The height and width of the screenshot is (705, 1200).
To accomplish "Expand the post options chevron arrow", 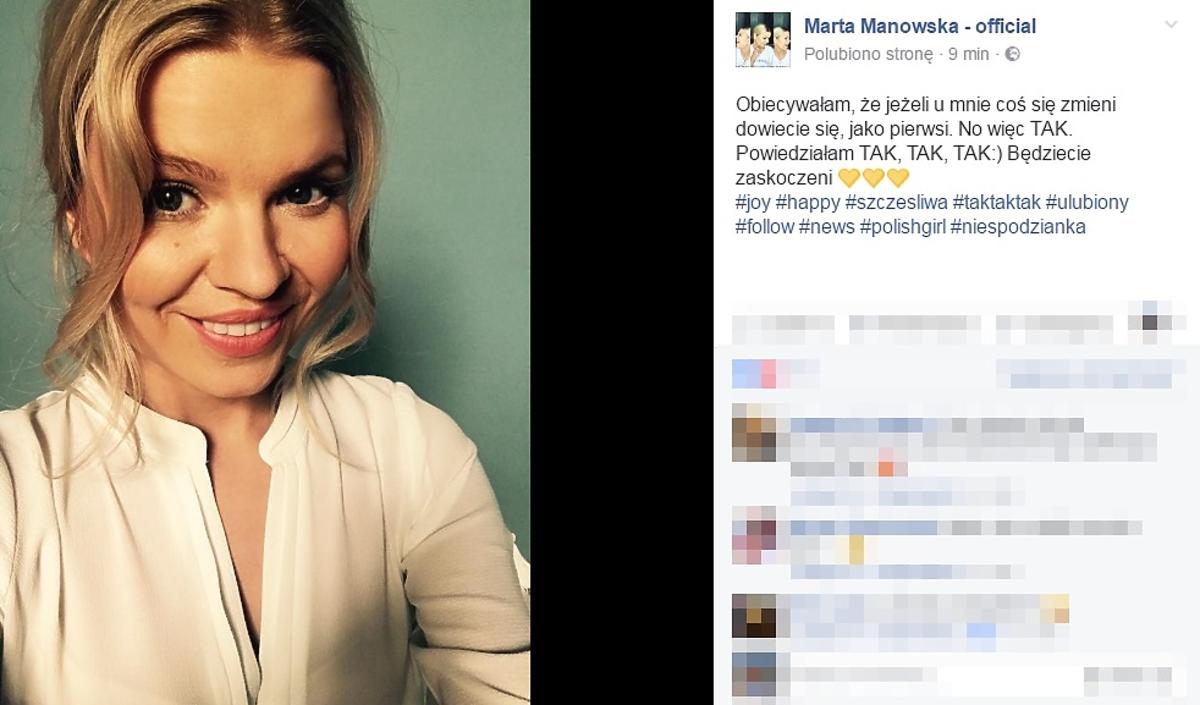I will pyautogui.click(x=1172, y=23).
